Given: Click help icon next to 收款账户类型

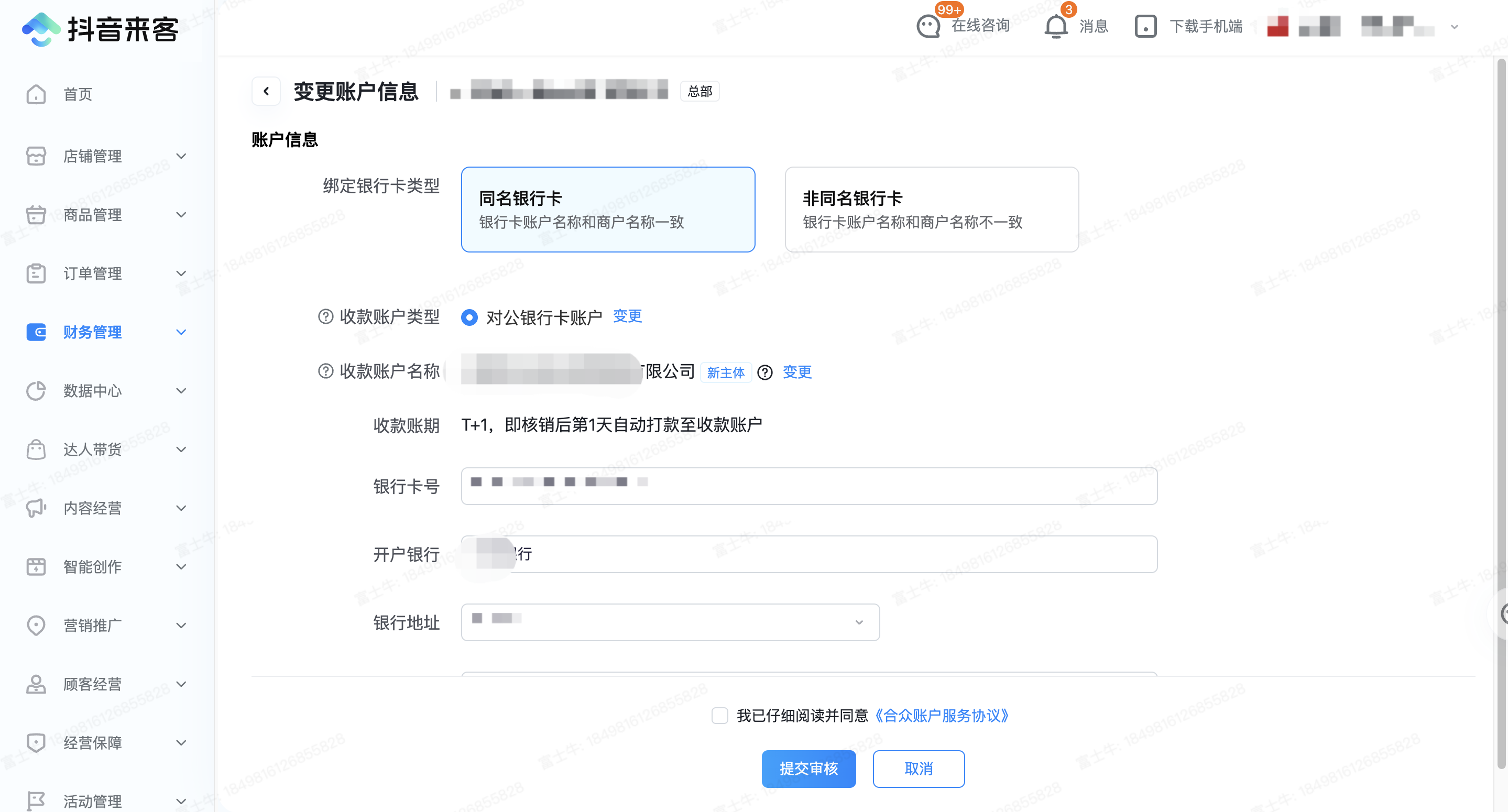Looking at the screenshot, I should 325,317.
